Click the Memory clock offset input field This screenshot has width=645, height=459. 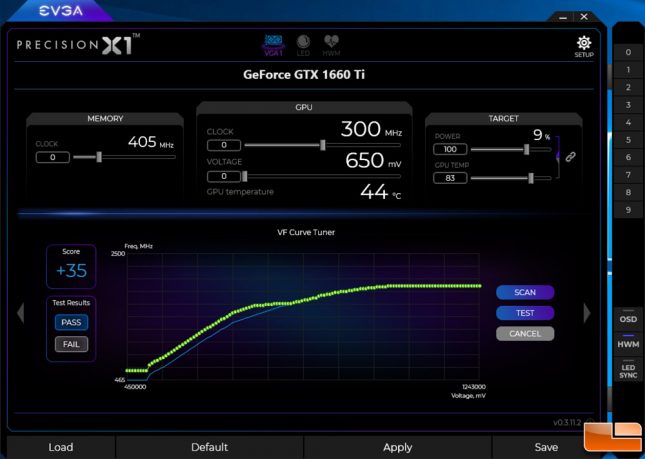pyautogui.click(x=53, y=157)
